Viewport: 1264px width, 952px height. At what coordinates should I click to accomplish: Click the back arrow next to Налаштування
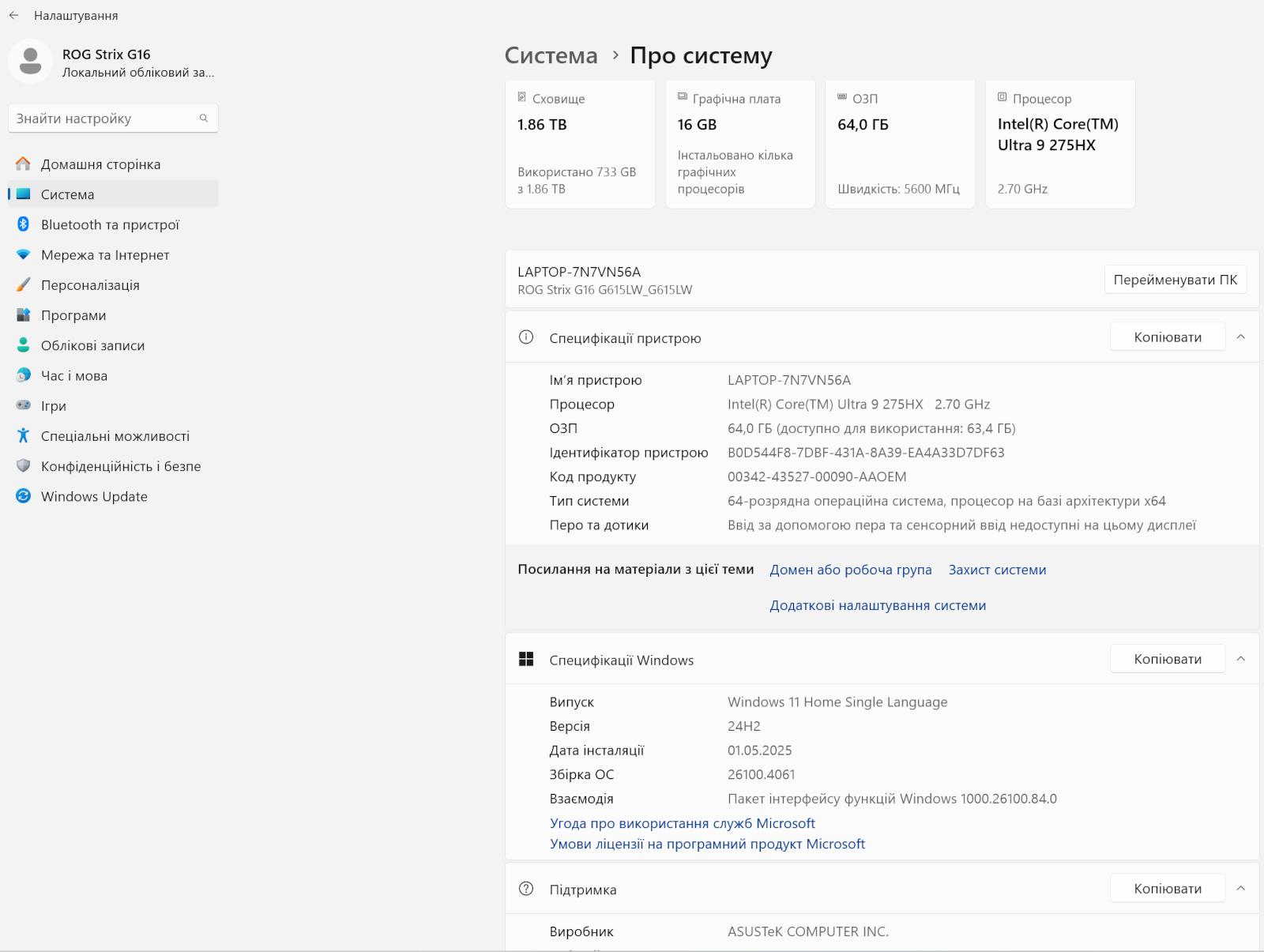point(13,15)
